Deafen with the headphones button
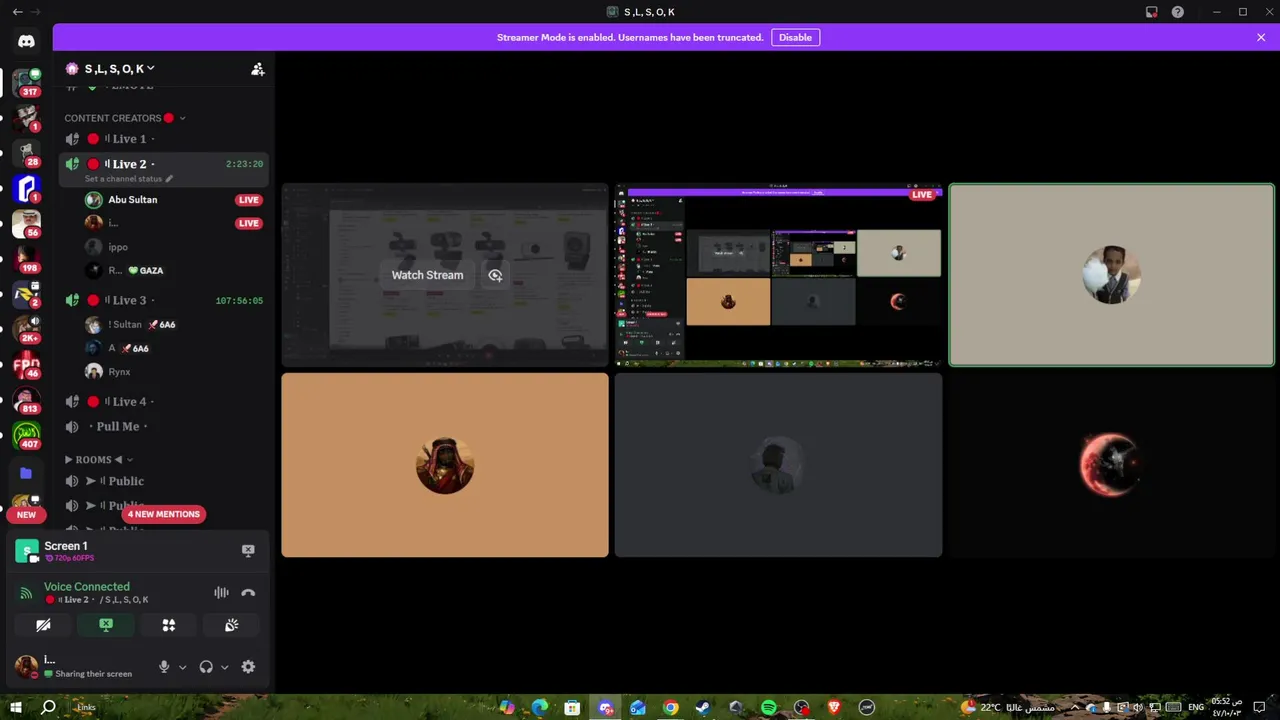The width and height of the screenshot is (1280, 720). pos(206,667)
